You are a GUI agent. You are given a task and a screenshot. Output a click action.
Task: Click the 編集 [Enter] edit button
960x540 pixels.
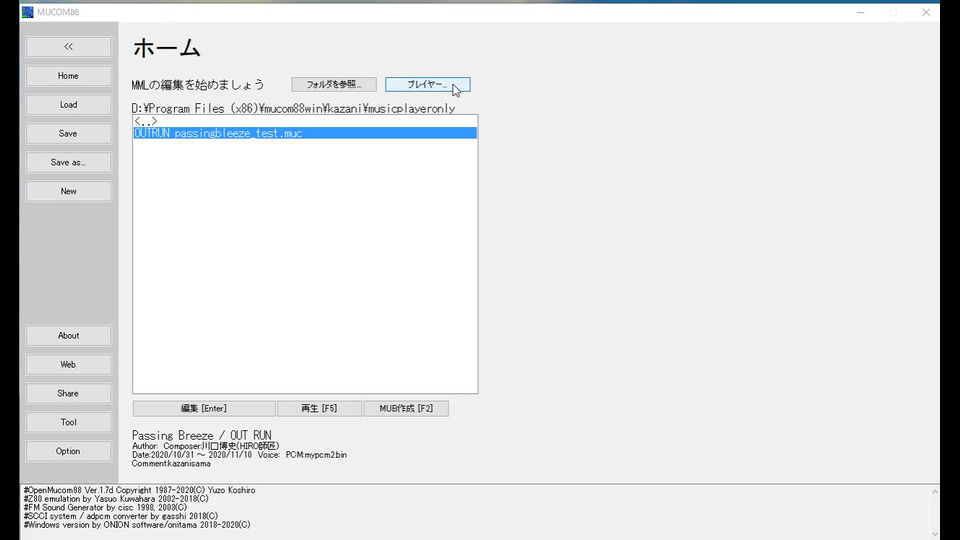pos(204,408)
